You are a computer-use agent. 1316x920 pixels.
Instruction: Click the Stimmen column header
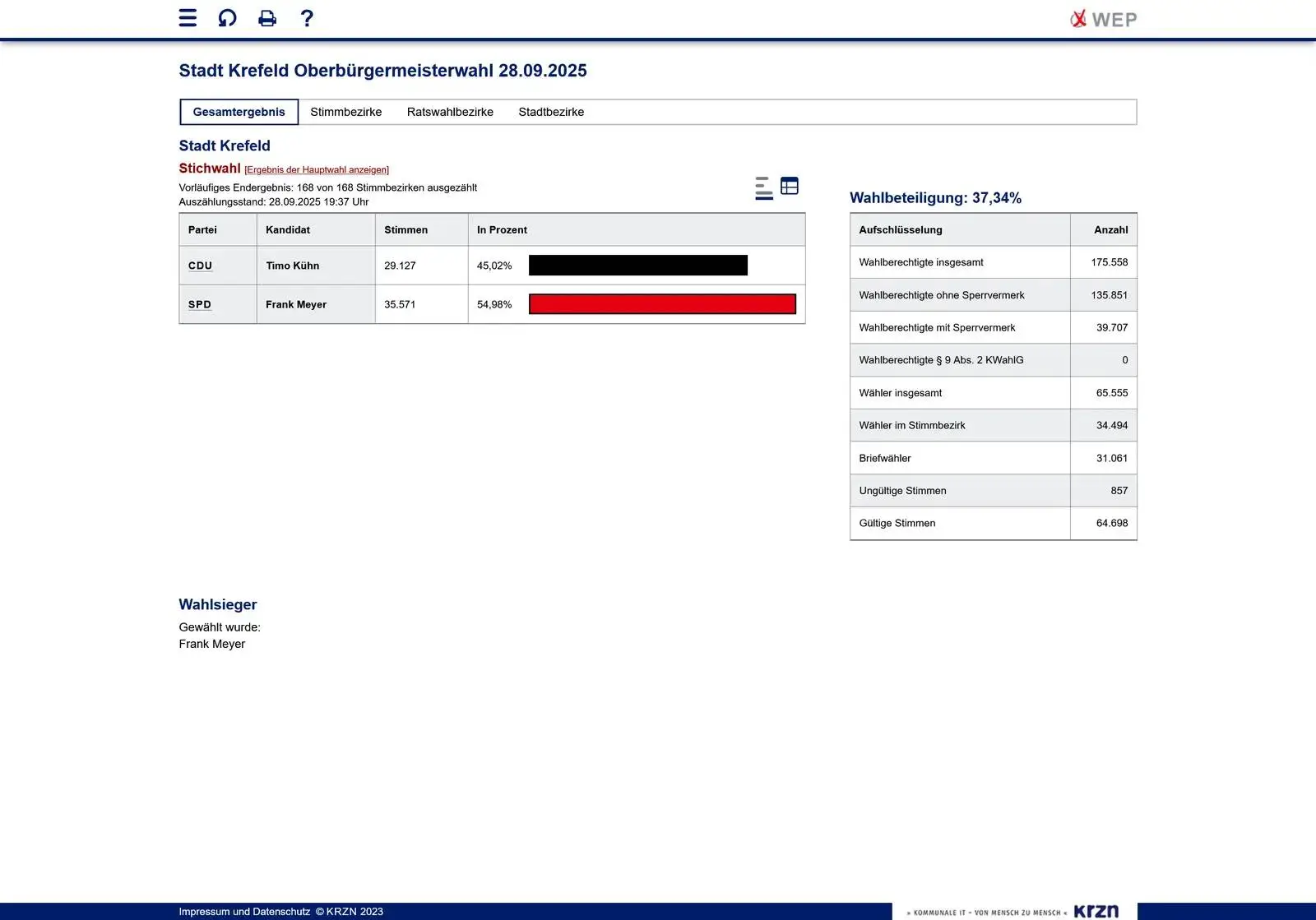pyautogui.click(x=405, y=230)
